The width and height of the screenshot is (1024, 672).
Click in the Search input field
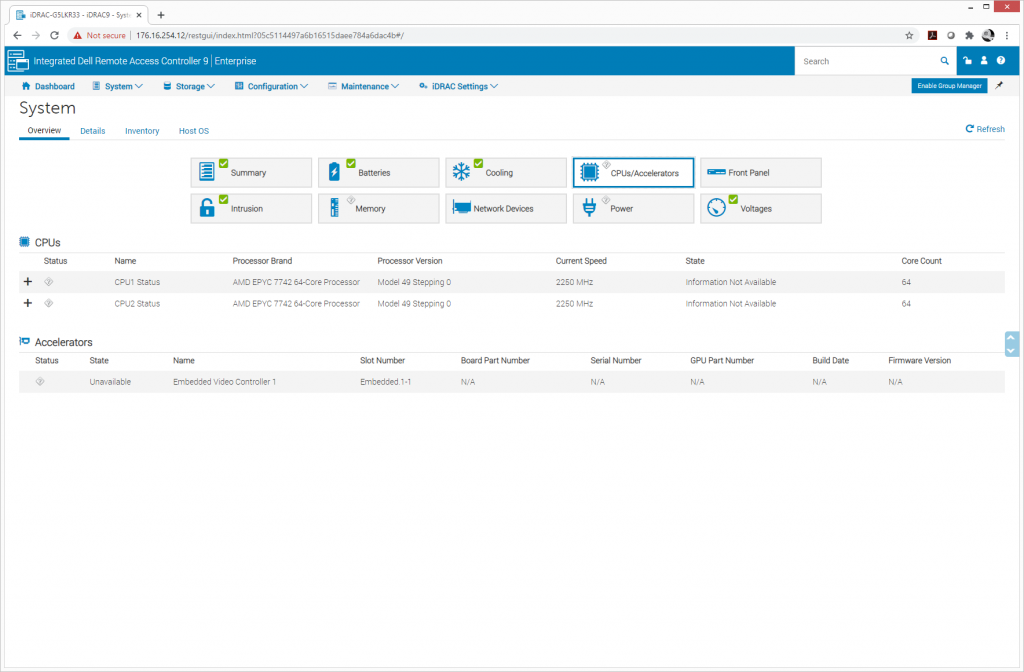(x=869, y=61)
